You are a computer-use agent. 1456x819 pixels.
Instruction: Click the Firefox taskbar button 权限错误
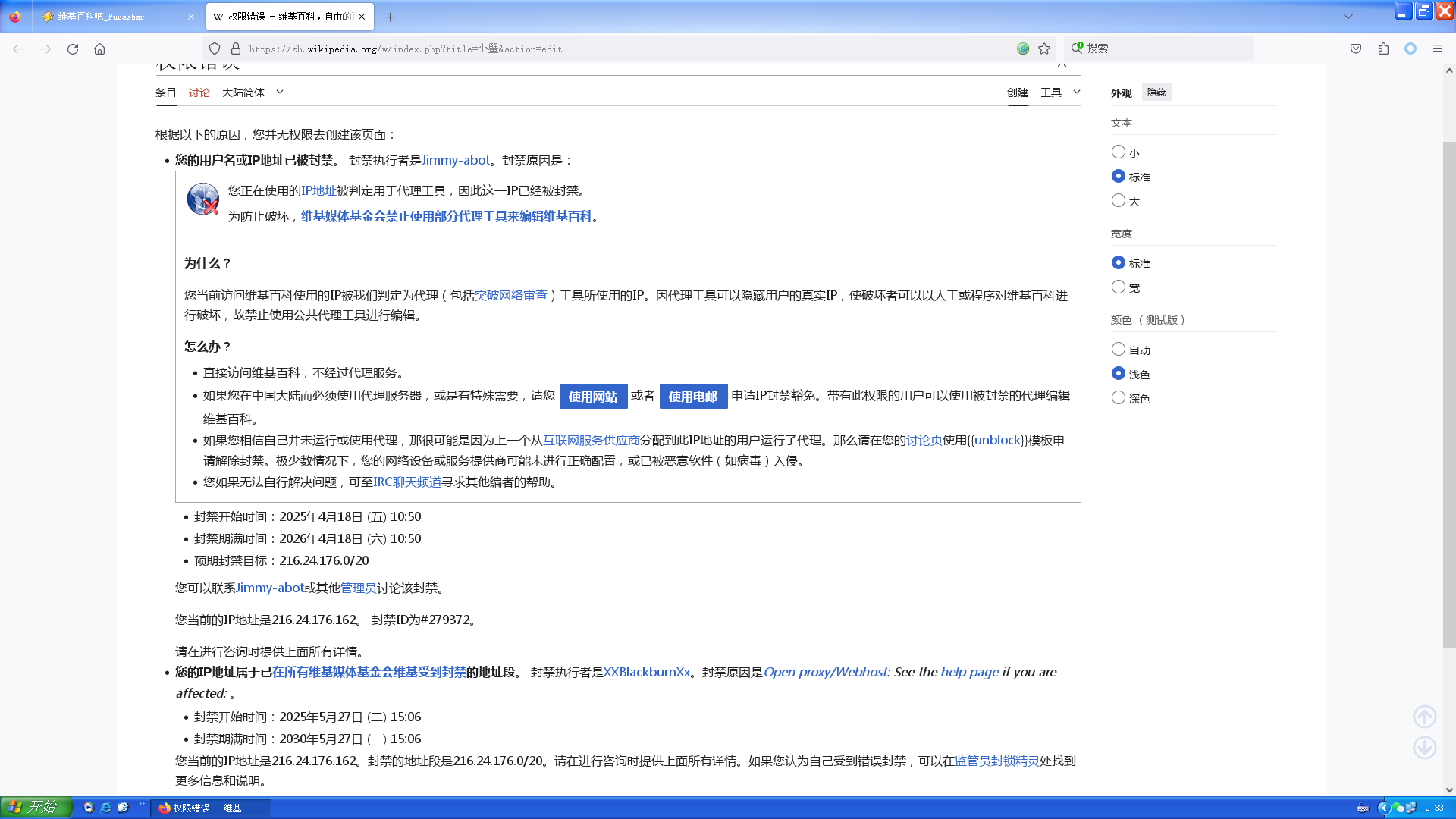click(211, 808)
